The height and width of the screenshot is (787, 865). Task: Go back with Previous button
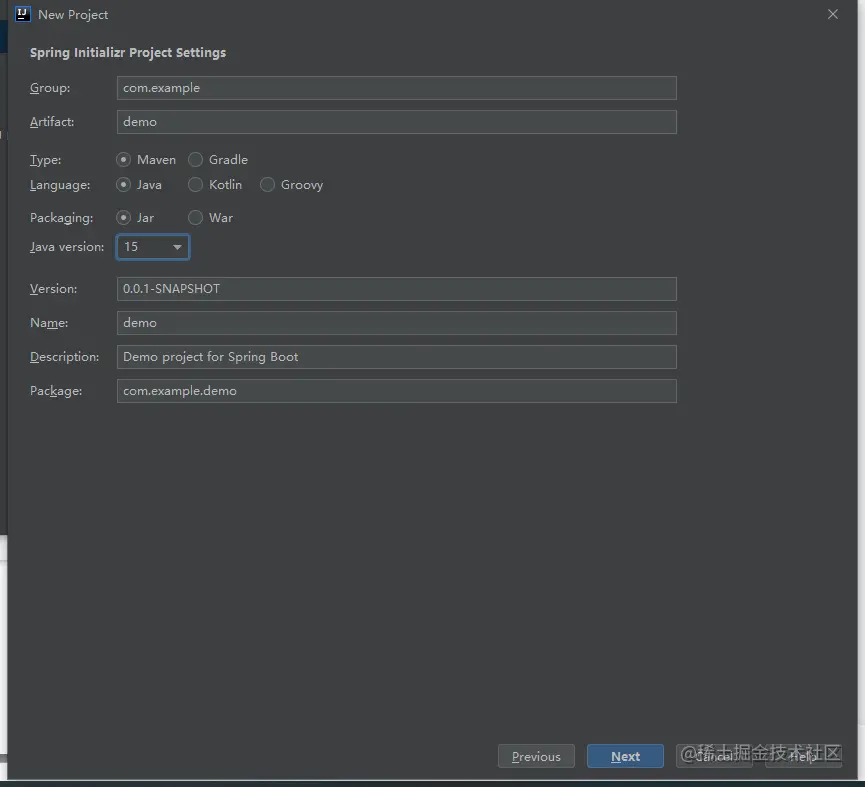pyautogui.click(x=536, y=756)
